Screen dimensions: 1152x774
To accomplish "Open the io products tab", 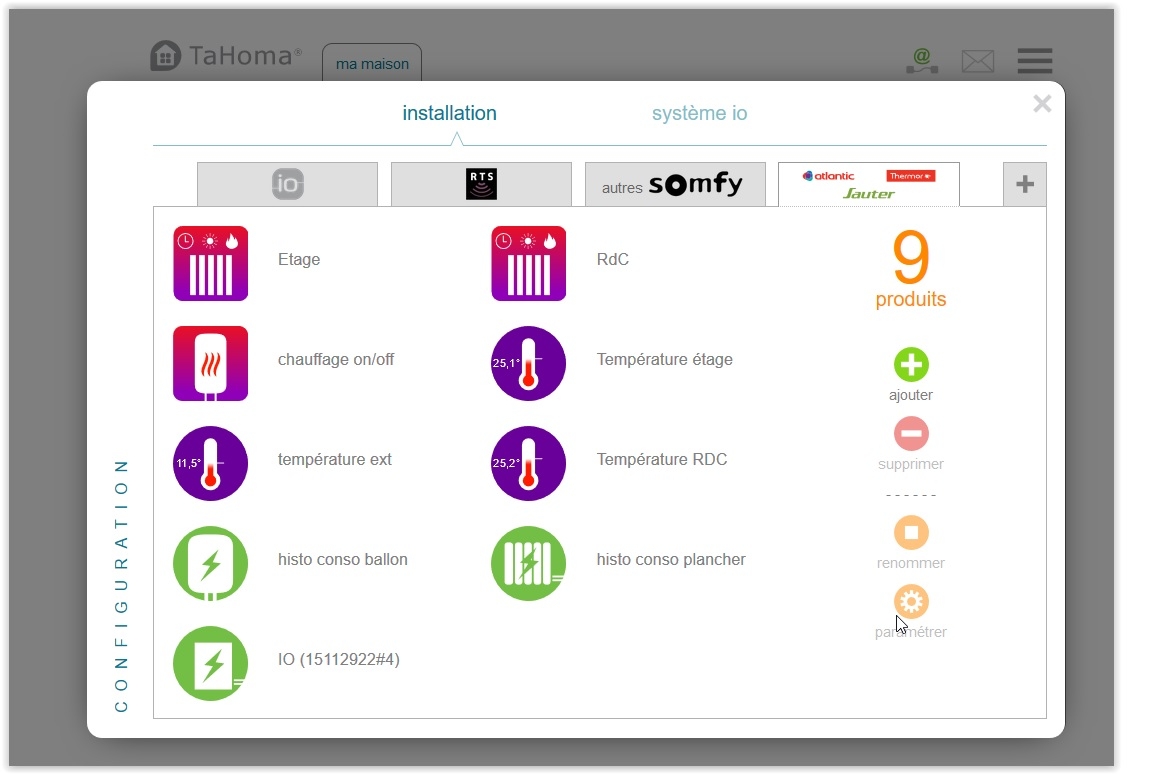I will (287, 184).
